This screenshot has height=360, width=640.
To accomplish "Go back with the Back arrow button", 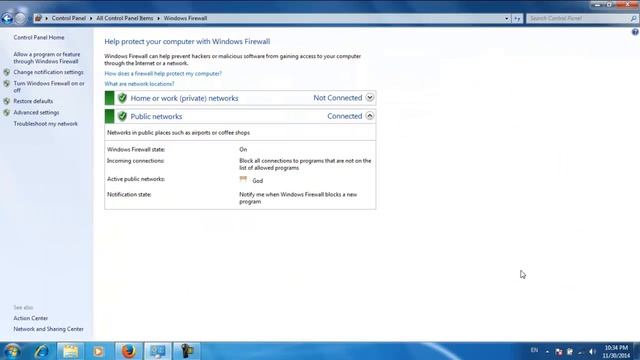I will pyautogui.click(x=7, y=18).
